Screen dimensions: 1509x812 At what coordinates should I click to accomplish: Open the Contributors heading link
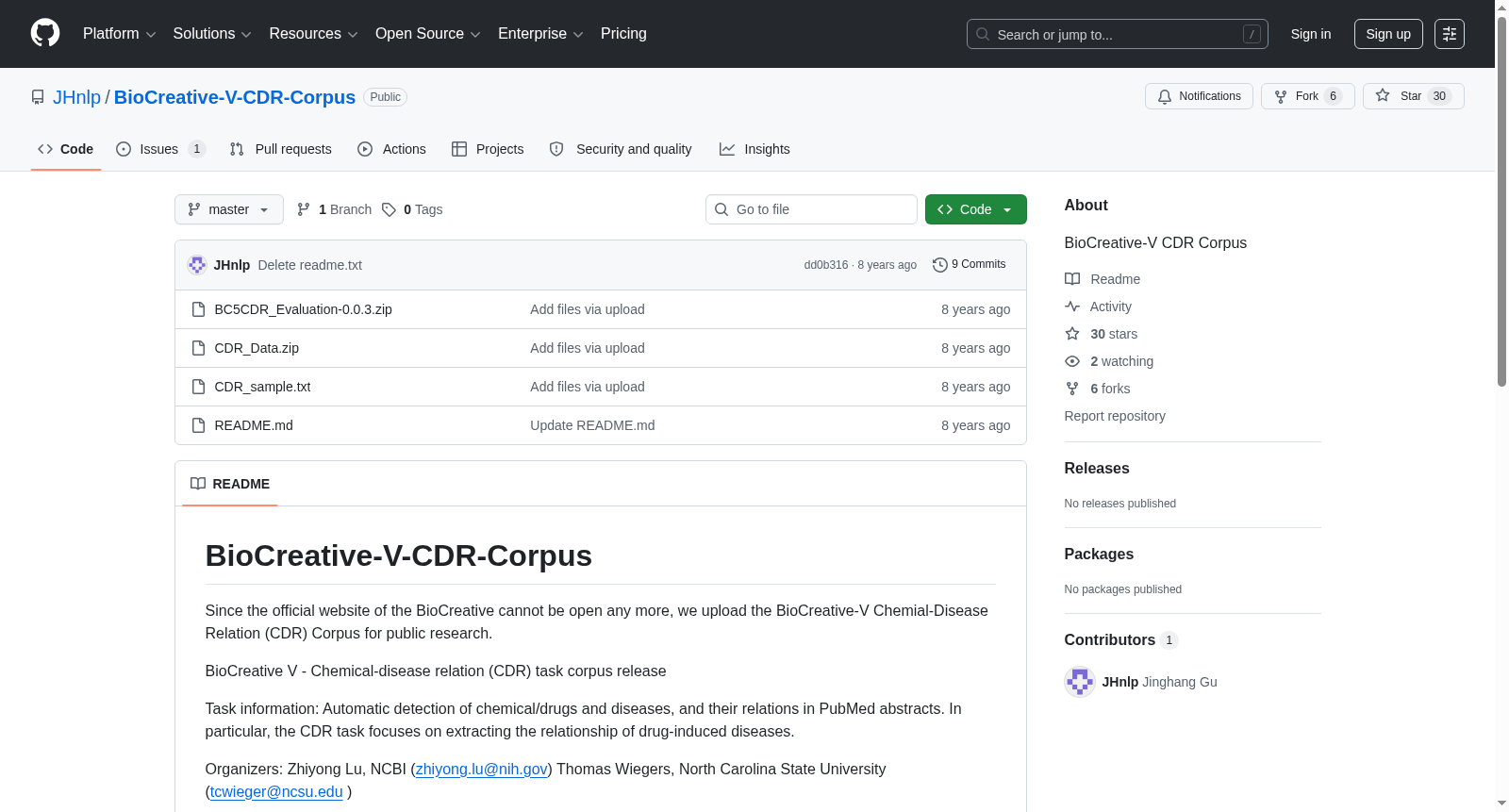[x=1121, y=640]
